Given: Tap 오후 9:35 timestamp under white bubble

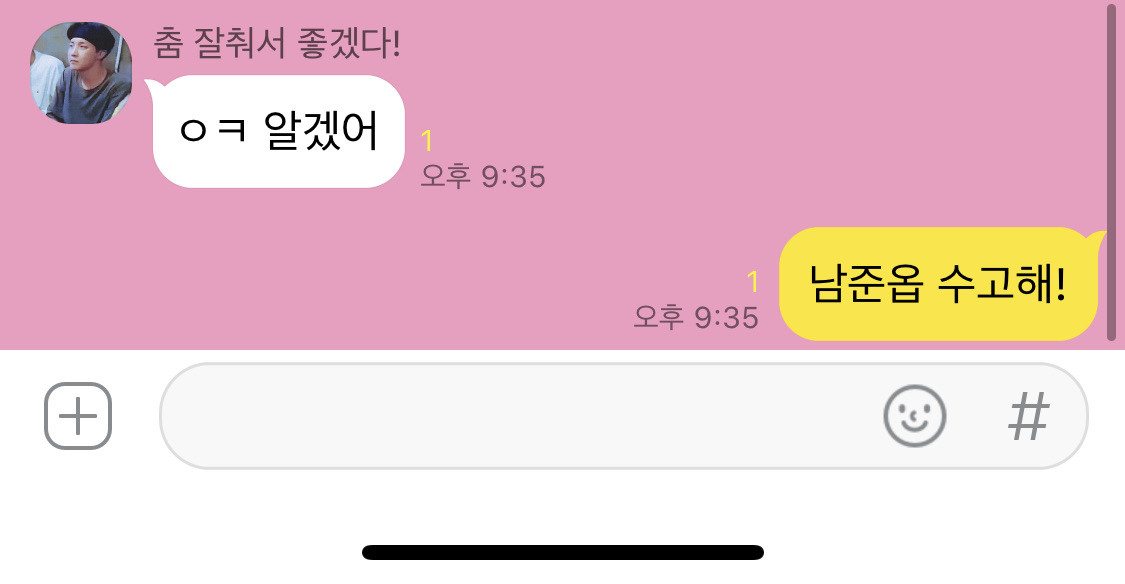Looking at the screenshot, I should coord(483,176).
